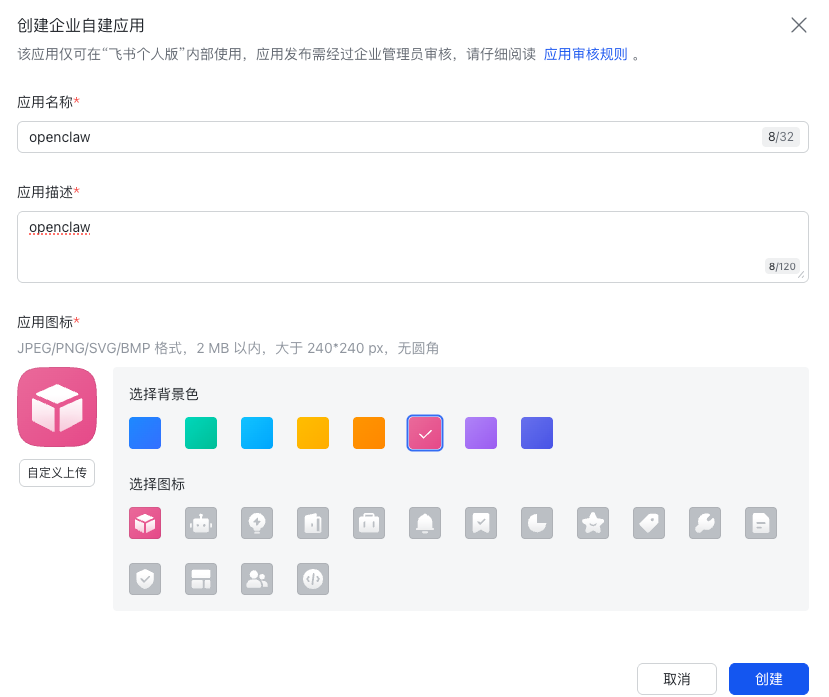Choose the group of people icon
Image resolution: width=829 pixels, height=697 pixels.
[x=257, y=579]
